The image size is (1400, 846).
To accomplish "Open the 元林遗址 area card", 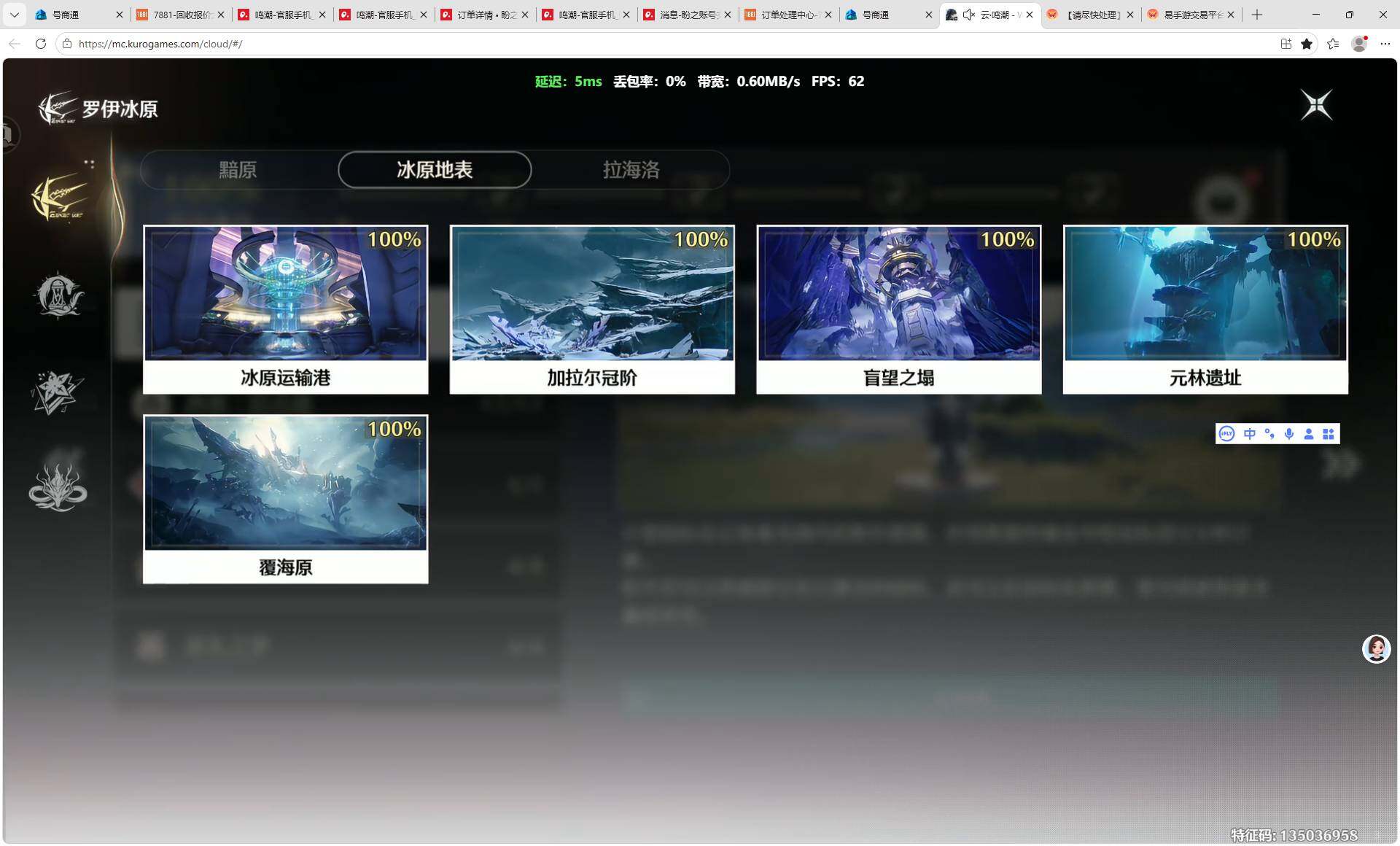I will pyautogui.click(x=1205, y=309).
